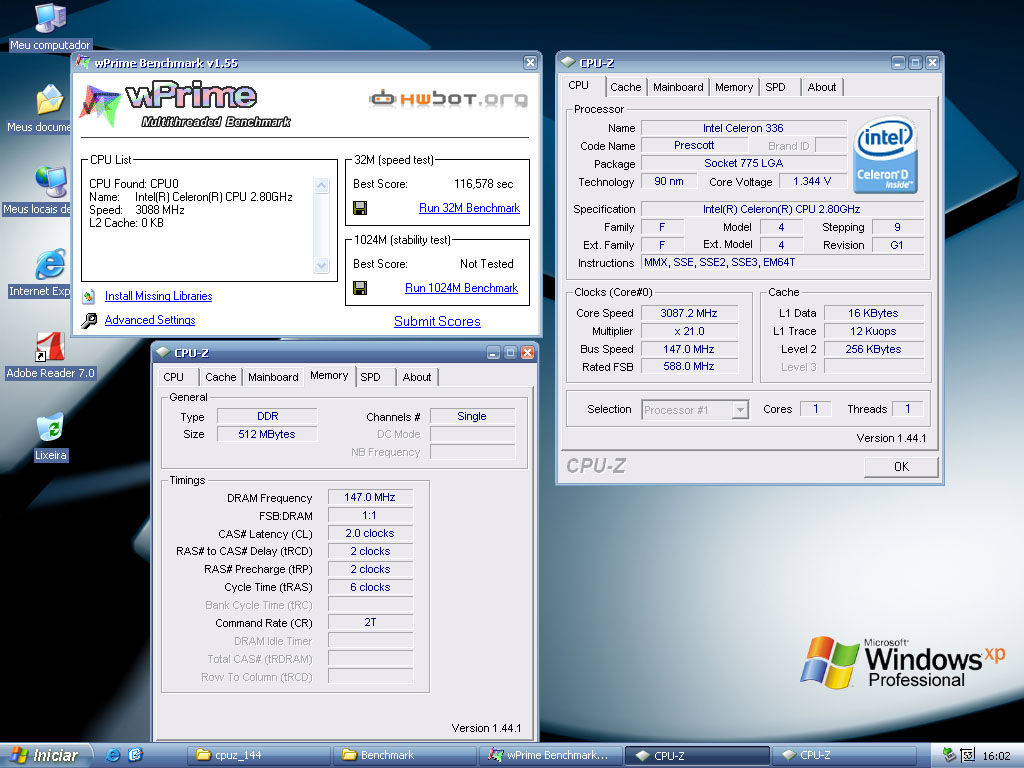Switch to Cache tab in right CPU-Z
Screen dimensions: 1024x768
click(626, 87)
